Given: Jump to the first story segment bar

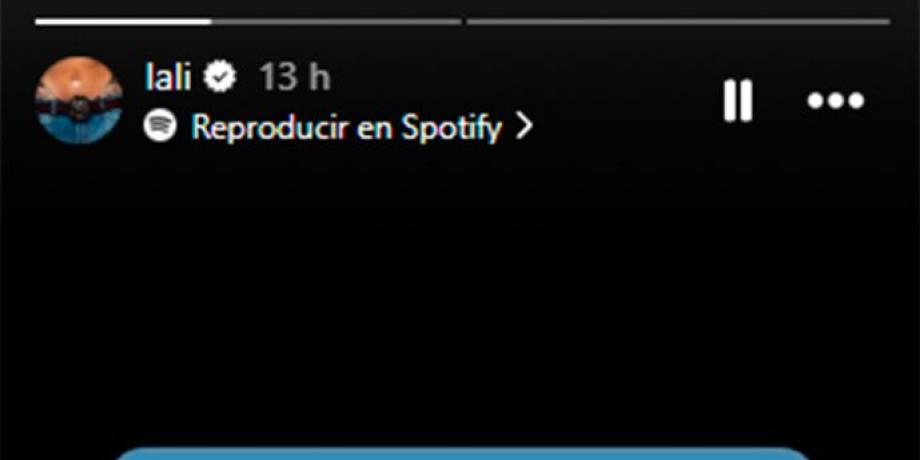Looking at the screenshot, I should (248, 22).
